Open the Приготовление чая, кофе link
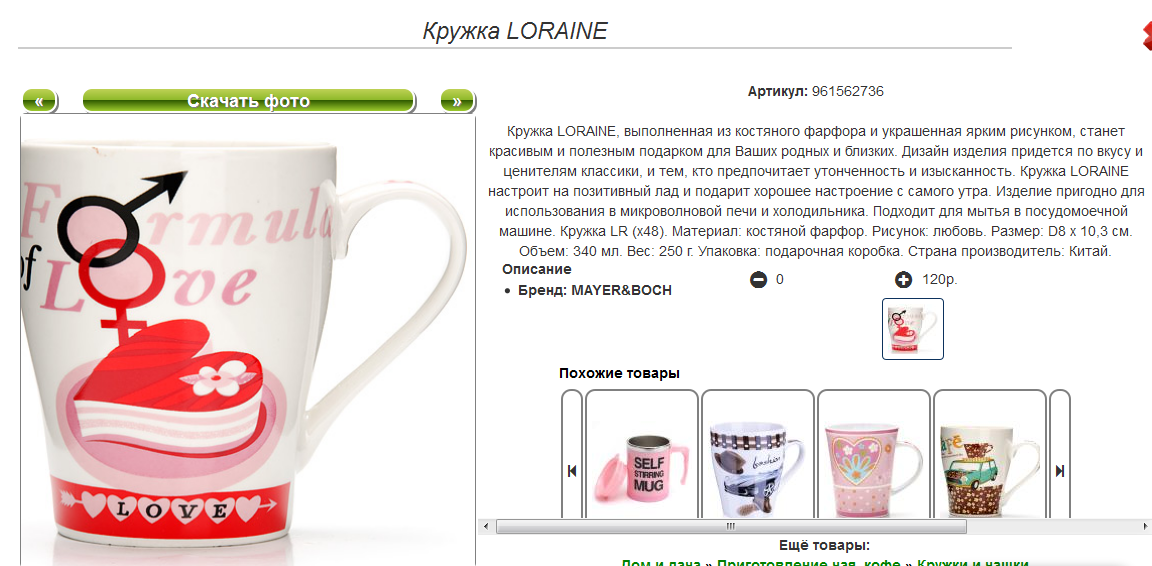Screen dimensions: 1152x566 tap(809, 562)
